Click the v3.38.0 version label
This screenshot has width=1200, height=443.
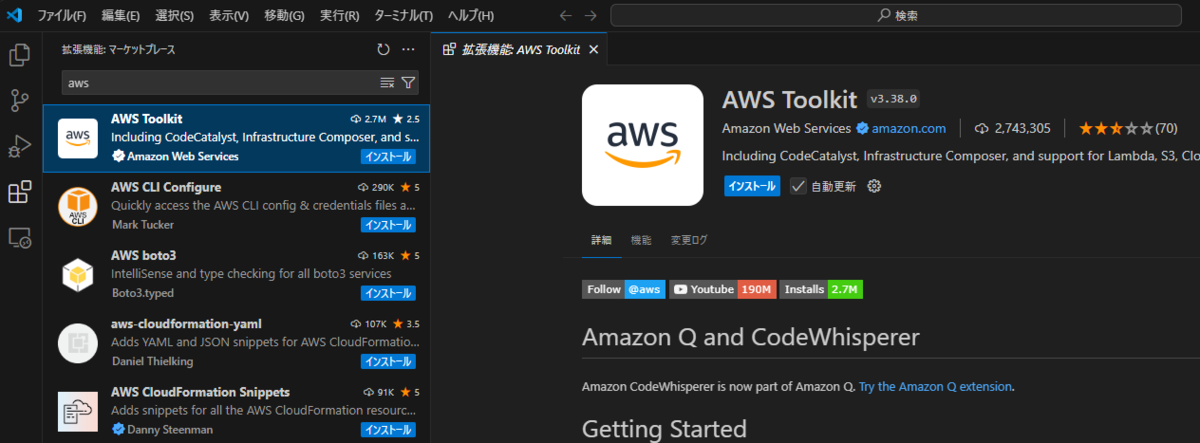point(894,99)
